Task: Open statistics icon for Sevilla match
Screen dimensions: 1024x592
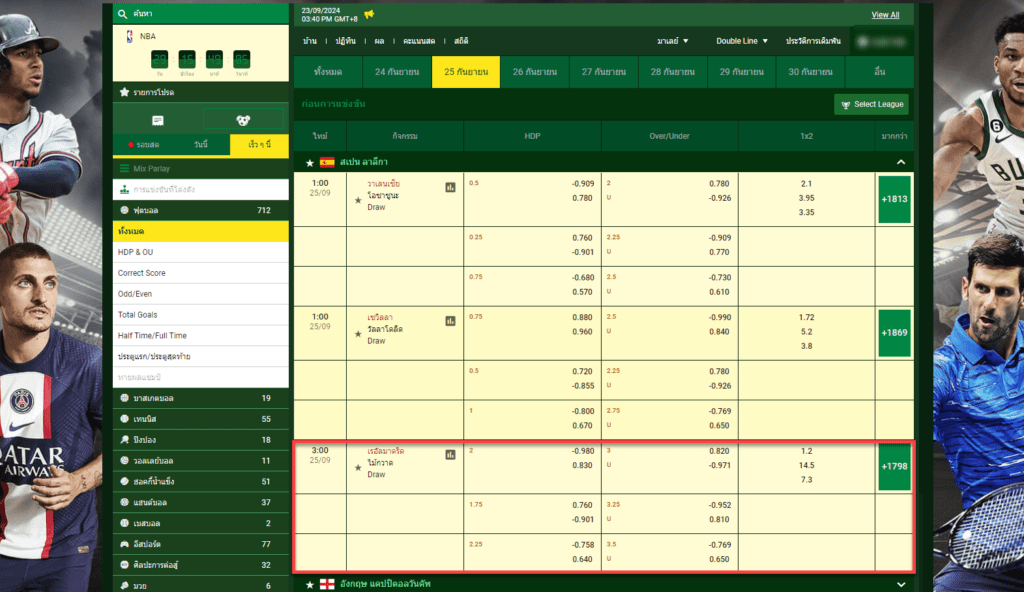Action: (x=451, y=321)
